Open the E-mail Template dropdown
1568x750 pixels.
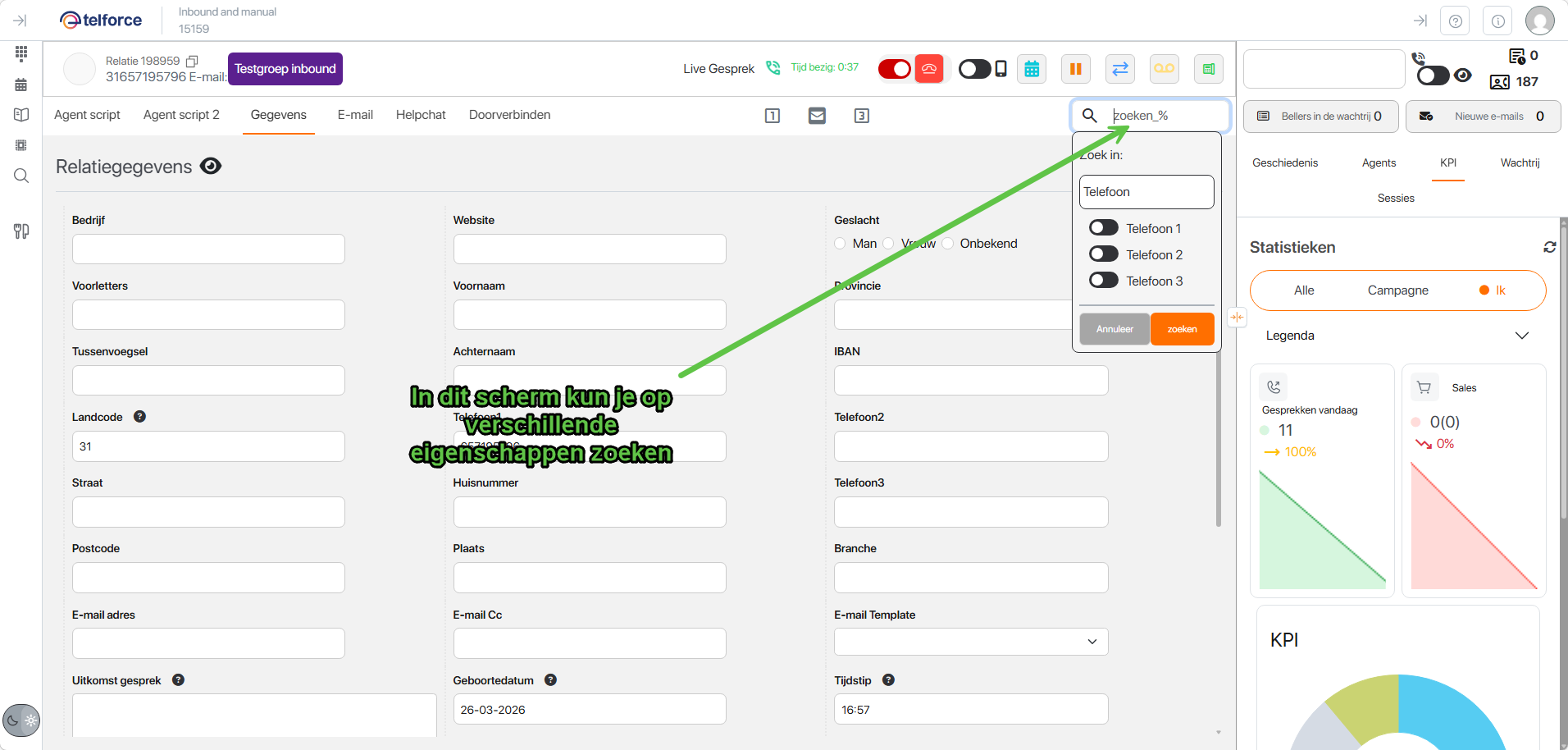(970, 642)
